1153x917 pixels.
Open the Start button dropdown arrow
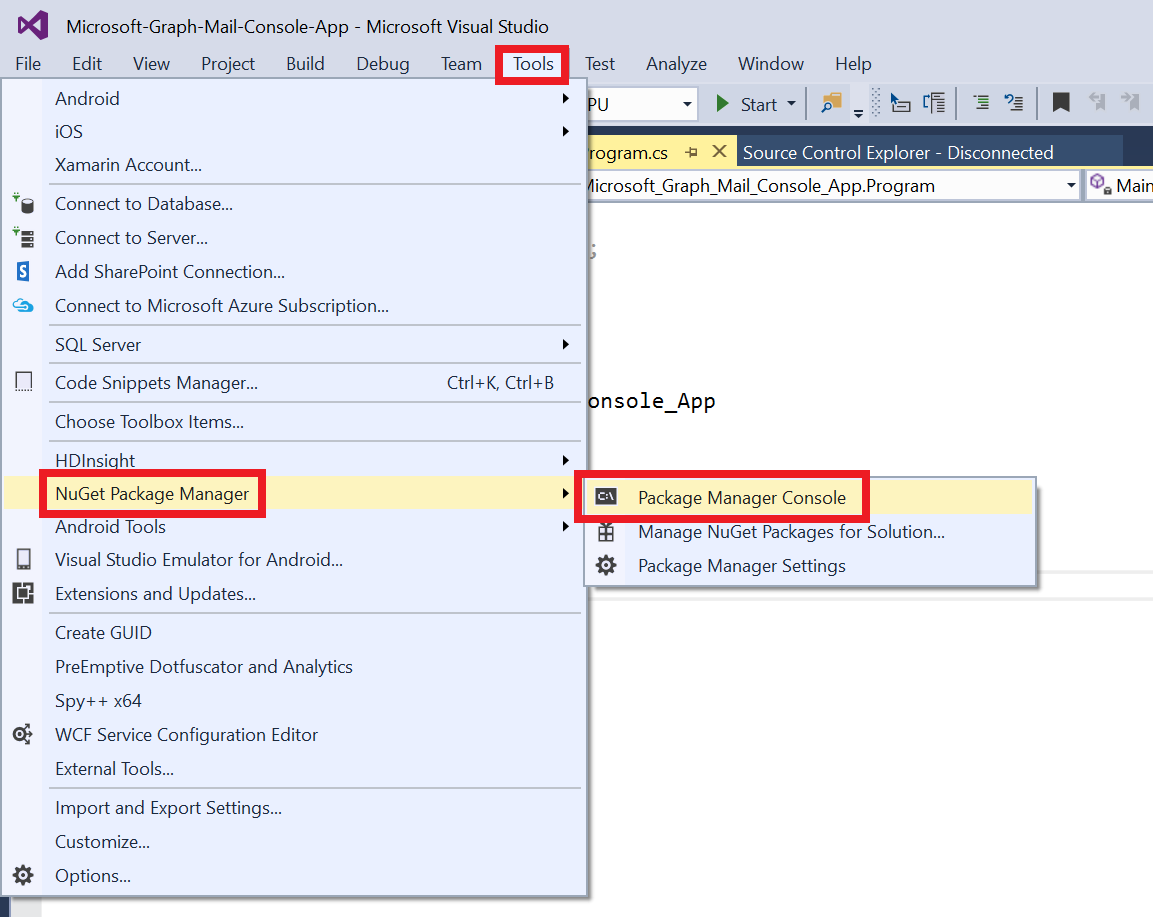pos(791,104)
